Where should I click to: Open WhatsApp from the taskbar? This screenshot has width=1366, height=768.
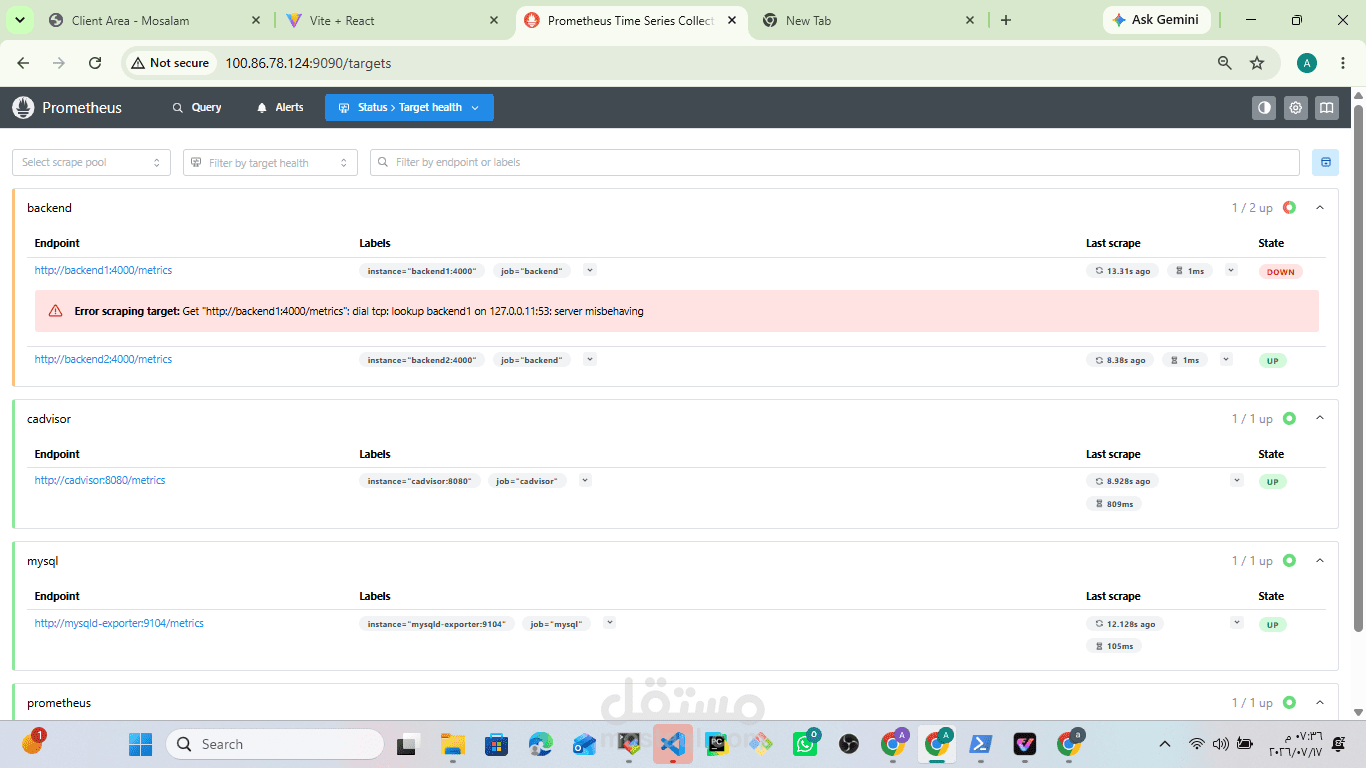pos(805,744)
